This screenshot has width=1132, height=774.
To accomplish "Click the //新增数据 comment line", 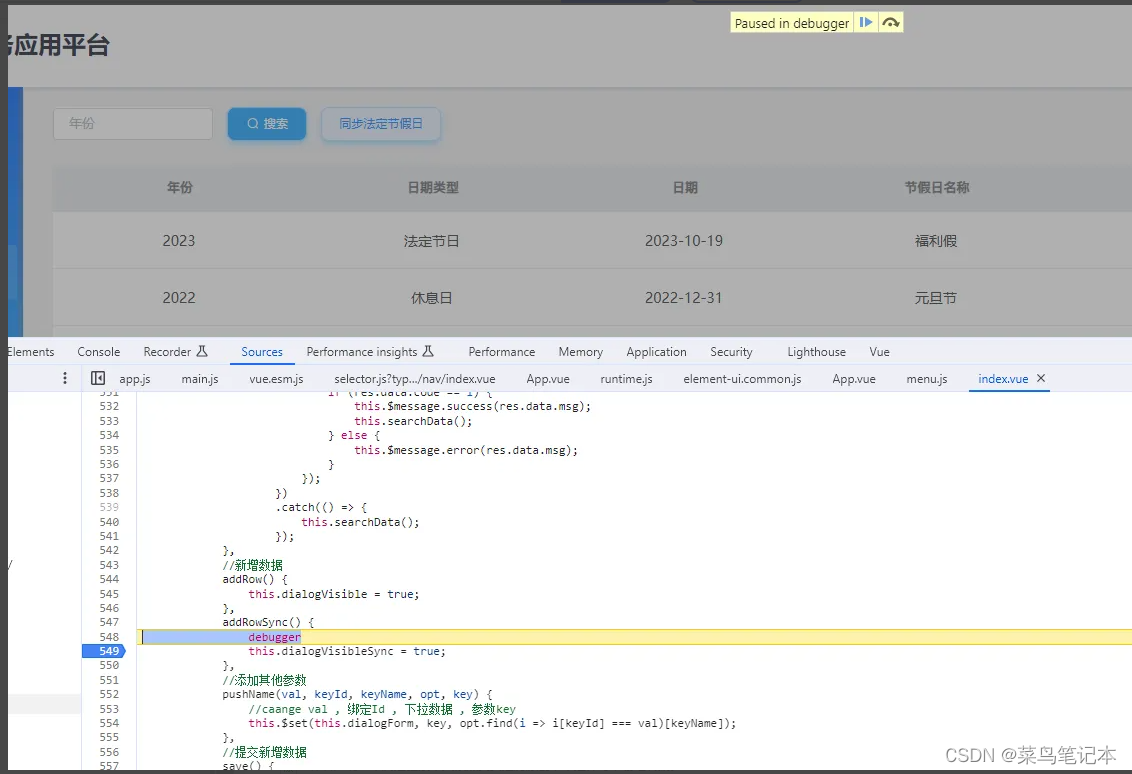I will pyautogui.click(x=253, y=565).
